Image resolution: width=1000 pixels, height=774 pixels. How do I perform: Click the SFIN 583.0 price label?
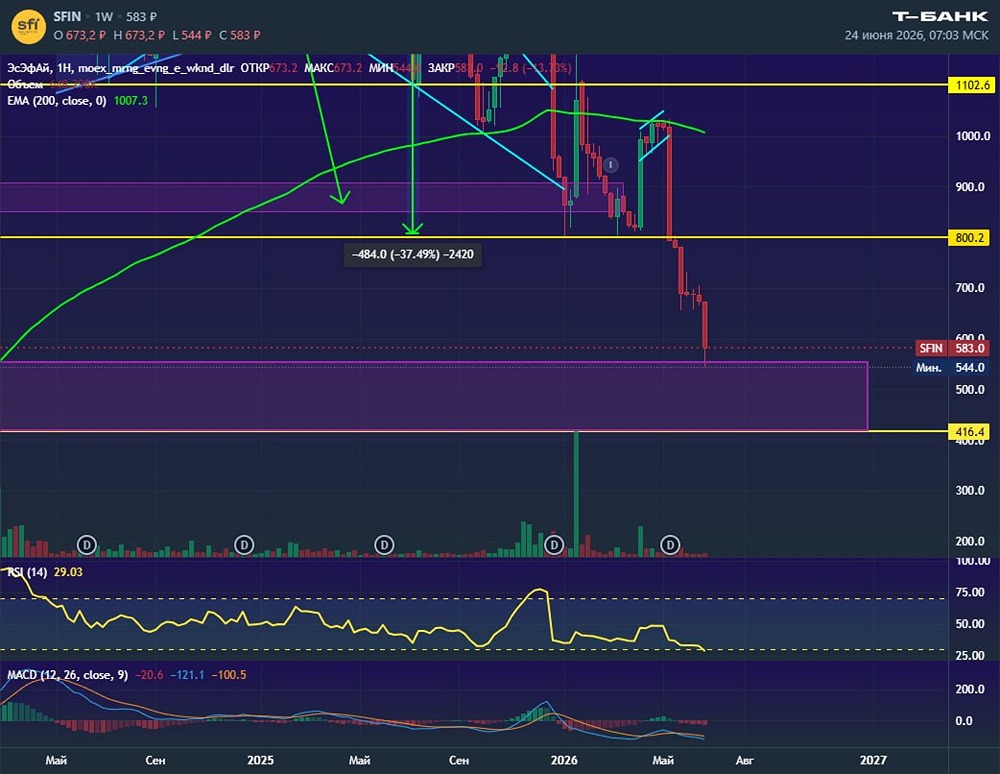(952, 348)
